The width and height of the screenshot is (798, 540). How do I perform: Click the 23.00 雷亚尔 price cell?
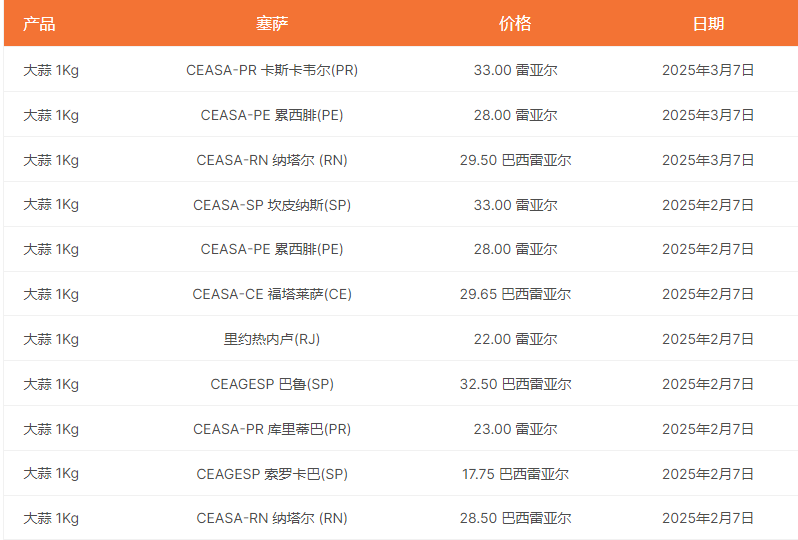pyautogui.click(x=515, y=429)
